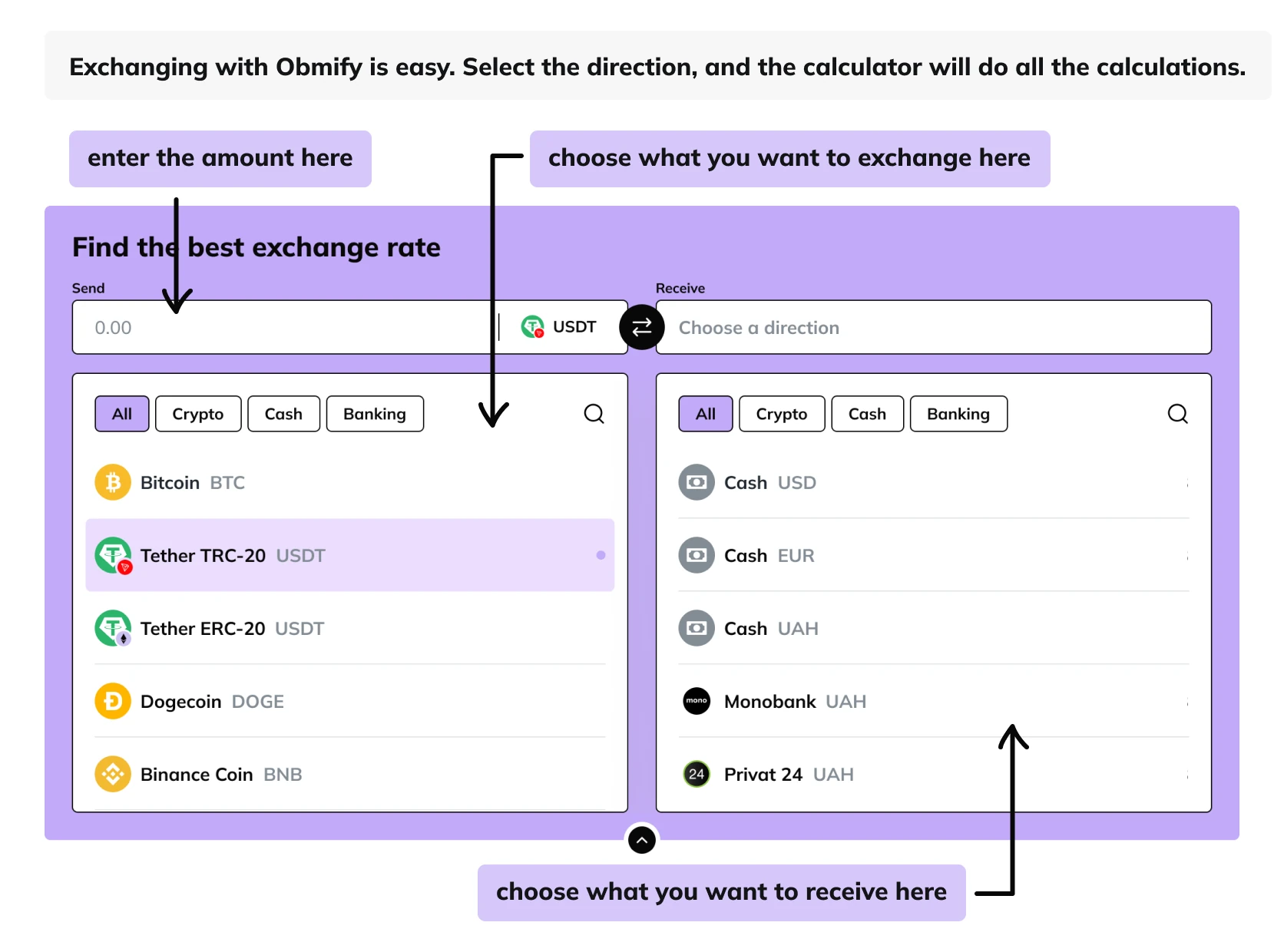Image resolution: width=1284 pixels, height=952 pixels.
Task: Click the Monobank logo icon
Action: (x=696, y=701)
